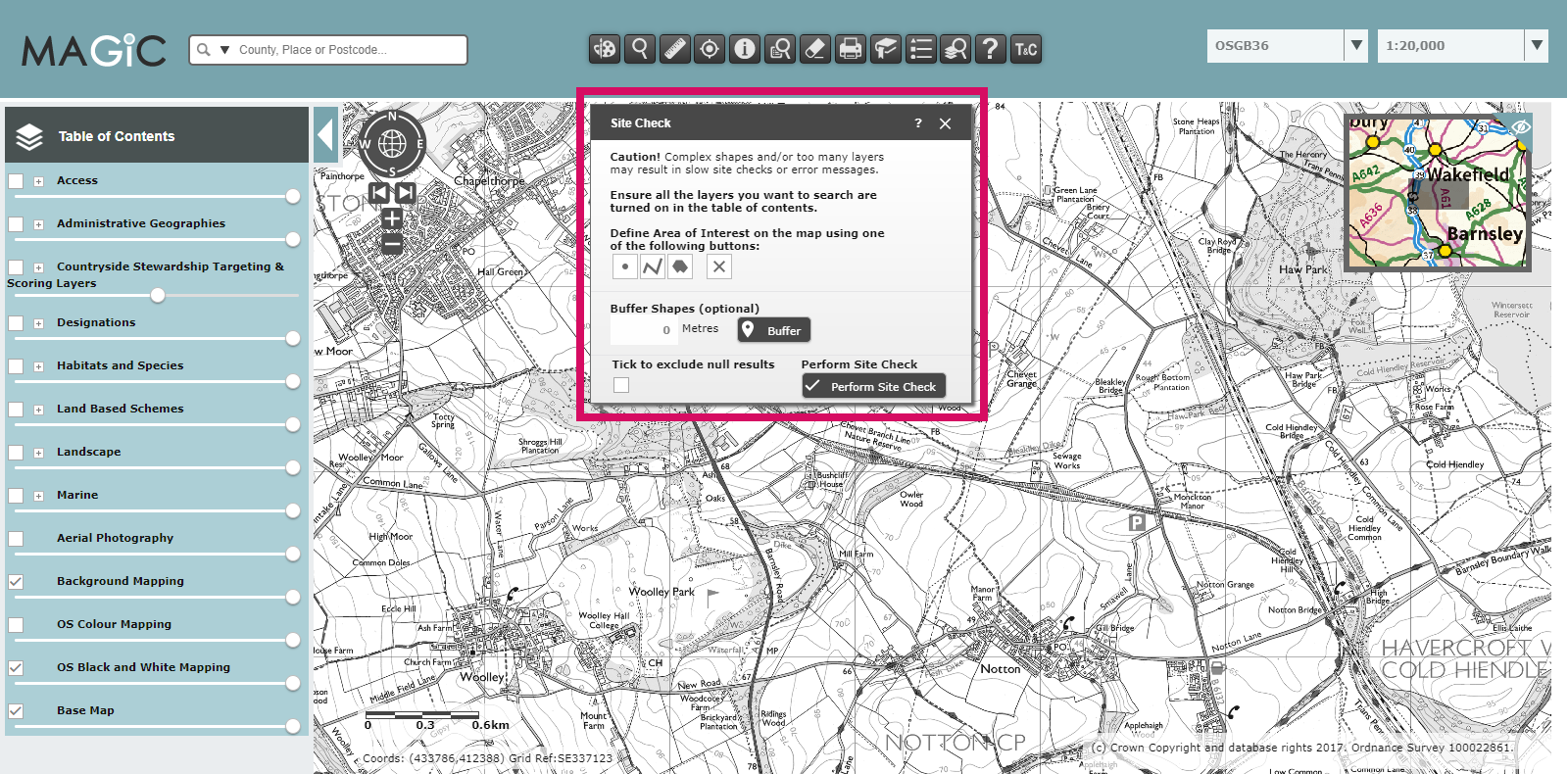The image size is (1568, 774).
Task: Click the County, Place or Postcode search field
Action: click(x=348, y=50)
